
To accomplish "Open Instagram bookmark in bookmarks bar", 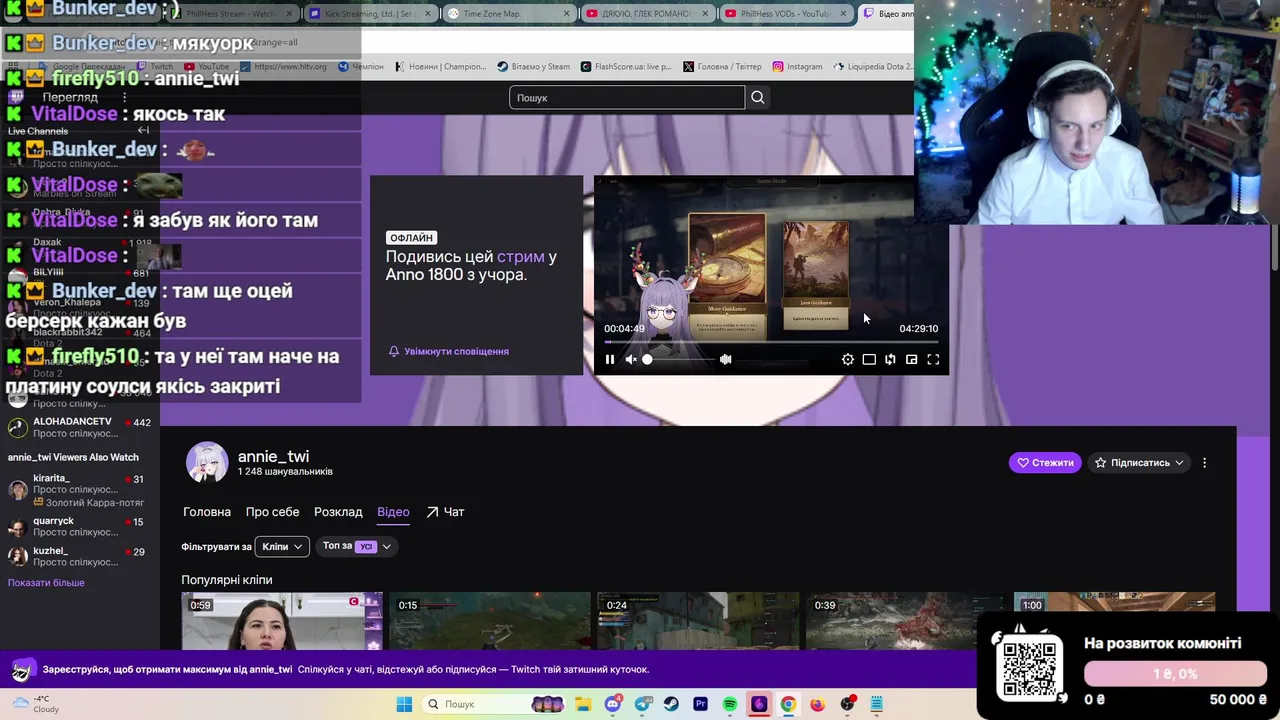I will point(797,66).
